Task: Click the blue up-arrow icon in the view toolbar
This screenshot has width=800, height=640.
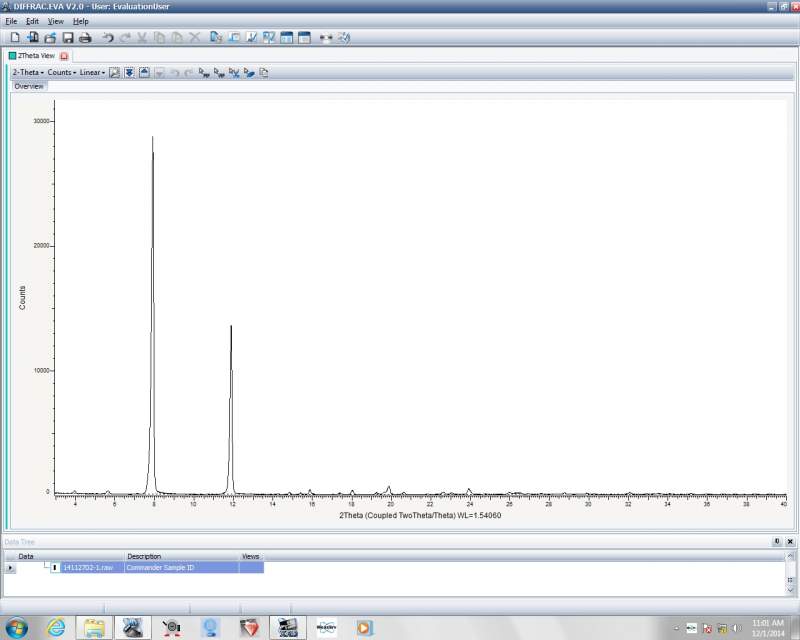Action: pos(144,72)
